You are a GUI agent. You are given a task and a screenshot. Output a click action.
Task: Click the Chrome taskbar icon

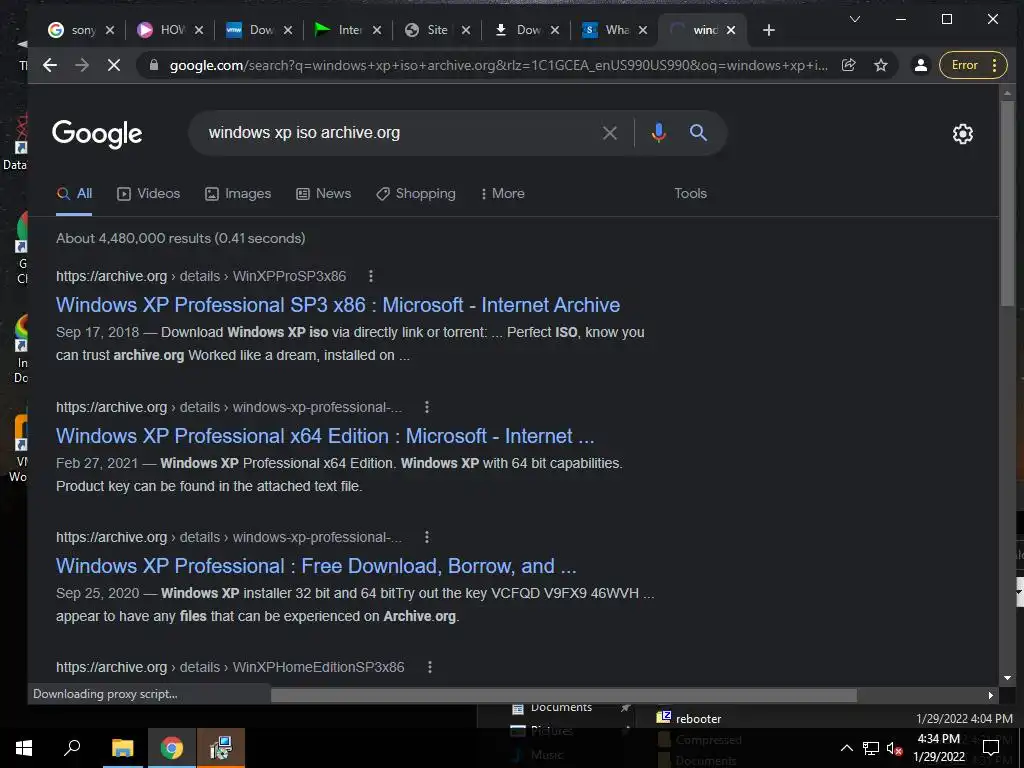pyautogui.click(x=172, y=748)
